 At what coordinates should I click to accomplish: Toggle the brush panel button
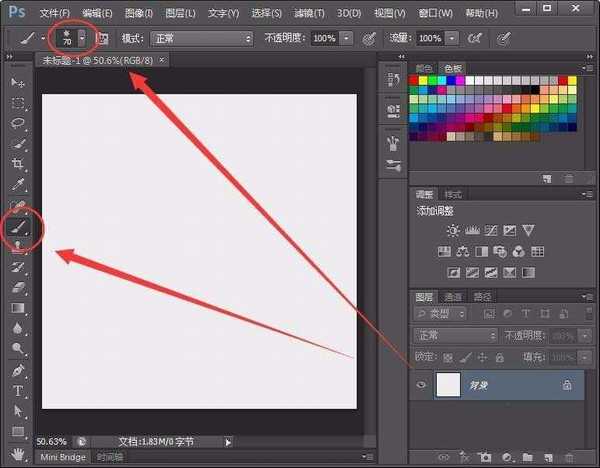[x=100, y=38]
